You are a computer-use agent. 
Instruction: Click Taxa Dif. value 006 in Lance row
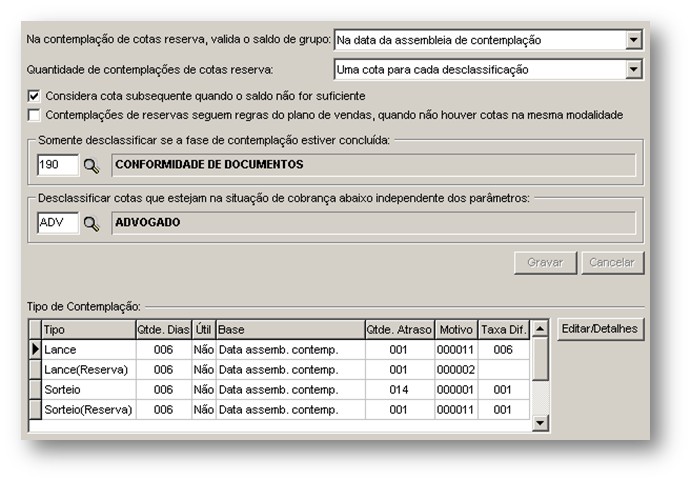click(x=504, y=350)
